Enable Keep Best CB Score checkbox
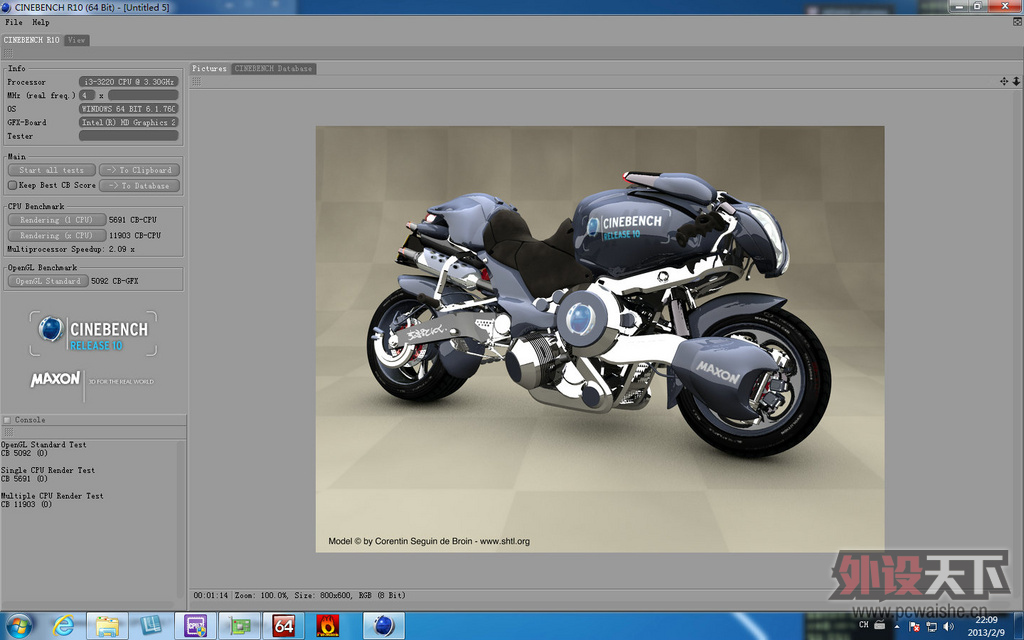Image resolution: width=1024 pixels, height=640 pixels. (12, 185)
